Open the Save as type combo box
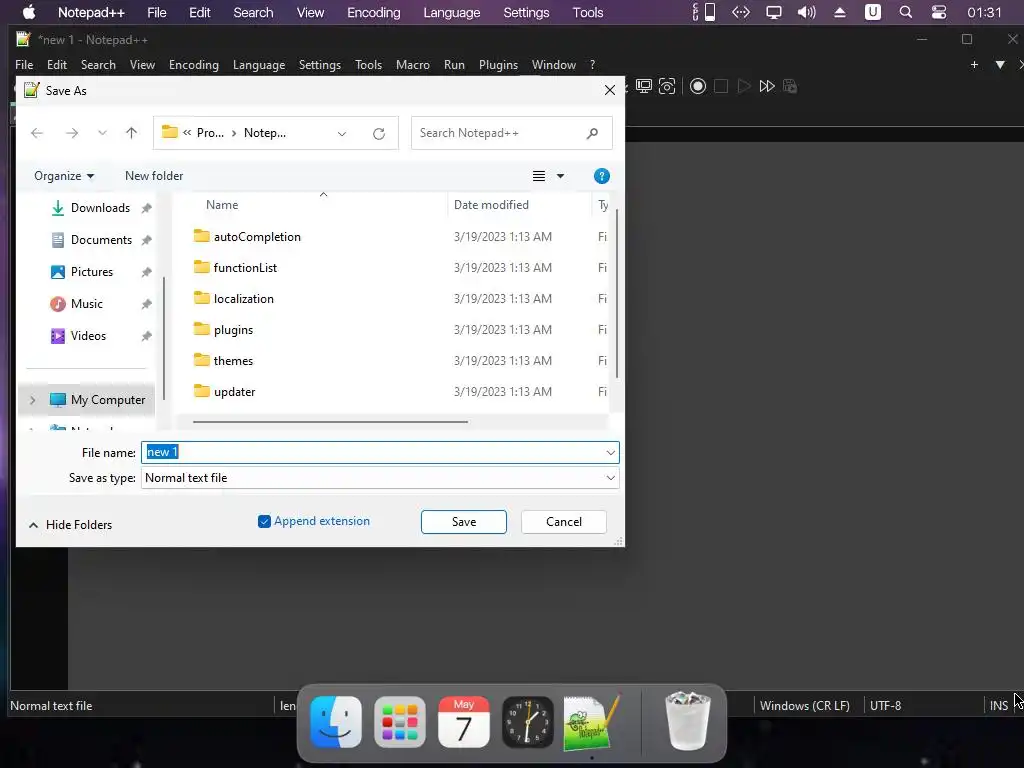This screenshot has height=768, width=1024. [x=380, y=478]
